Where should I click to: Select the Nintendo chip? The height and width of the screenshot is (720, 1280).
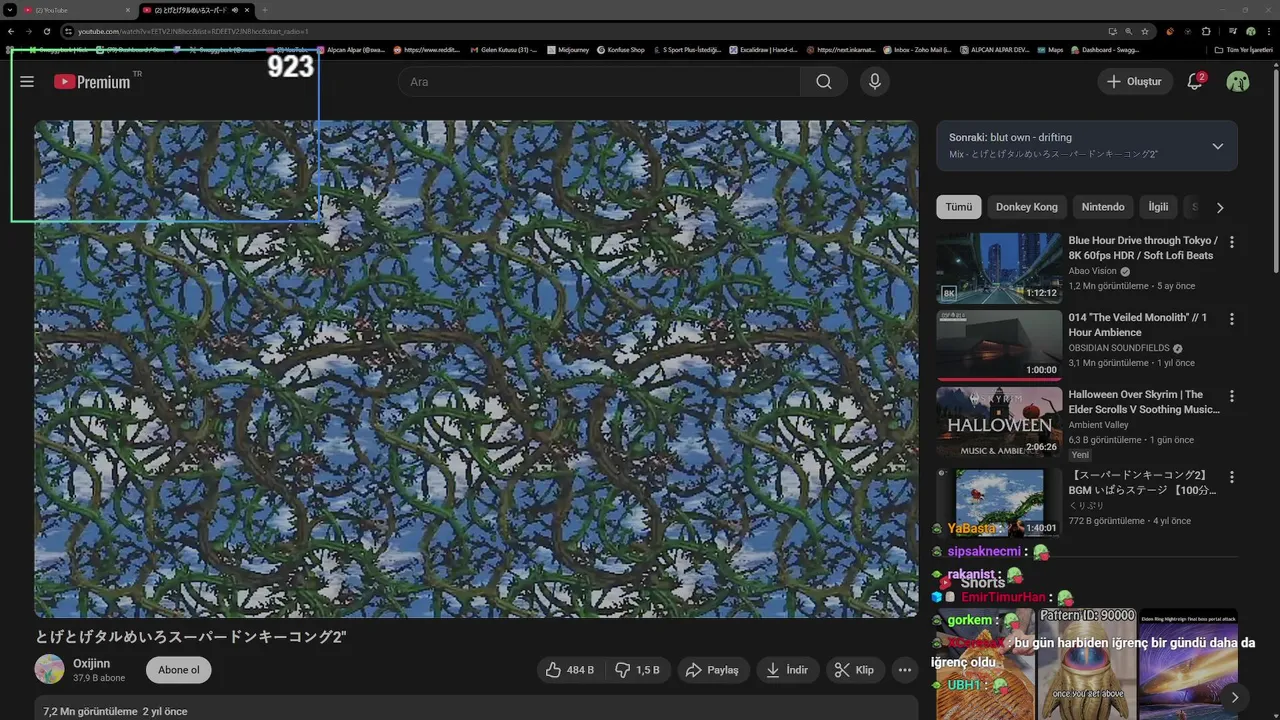click(1103, 207)
